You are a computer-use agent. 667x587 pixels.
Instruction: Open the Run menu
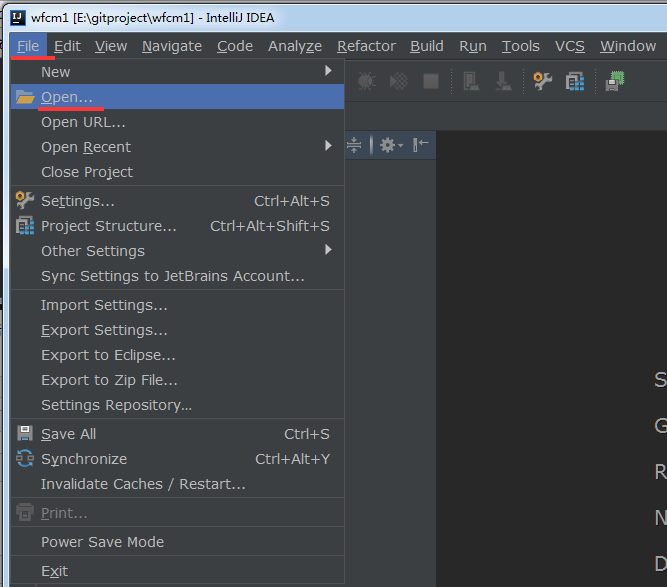[473, 46]
